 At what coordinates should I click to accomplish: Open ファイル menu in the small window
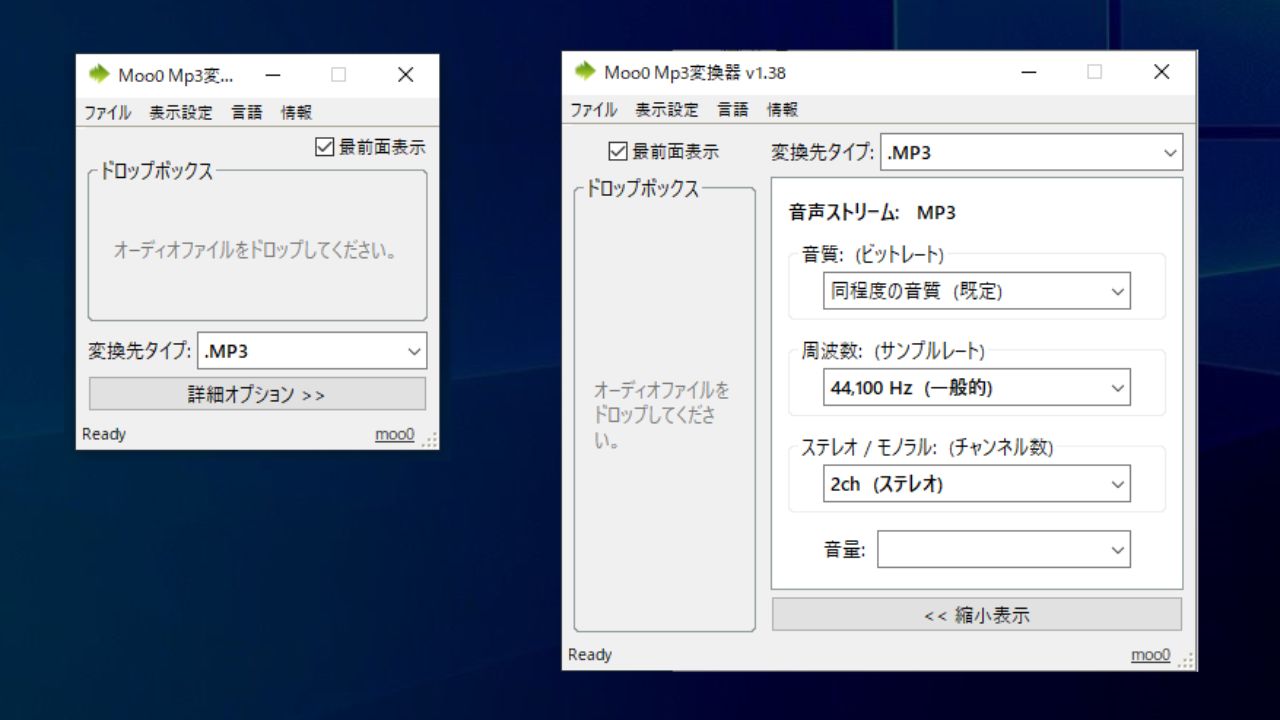(107, 113)
